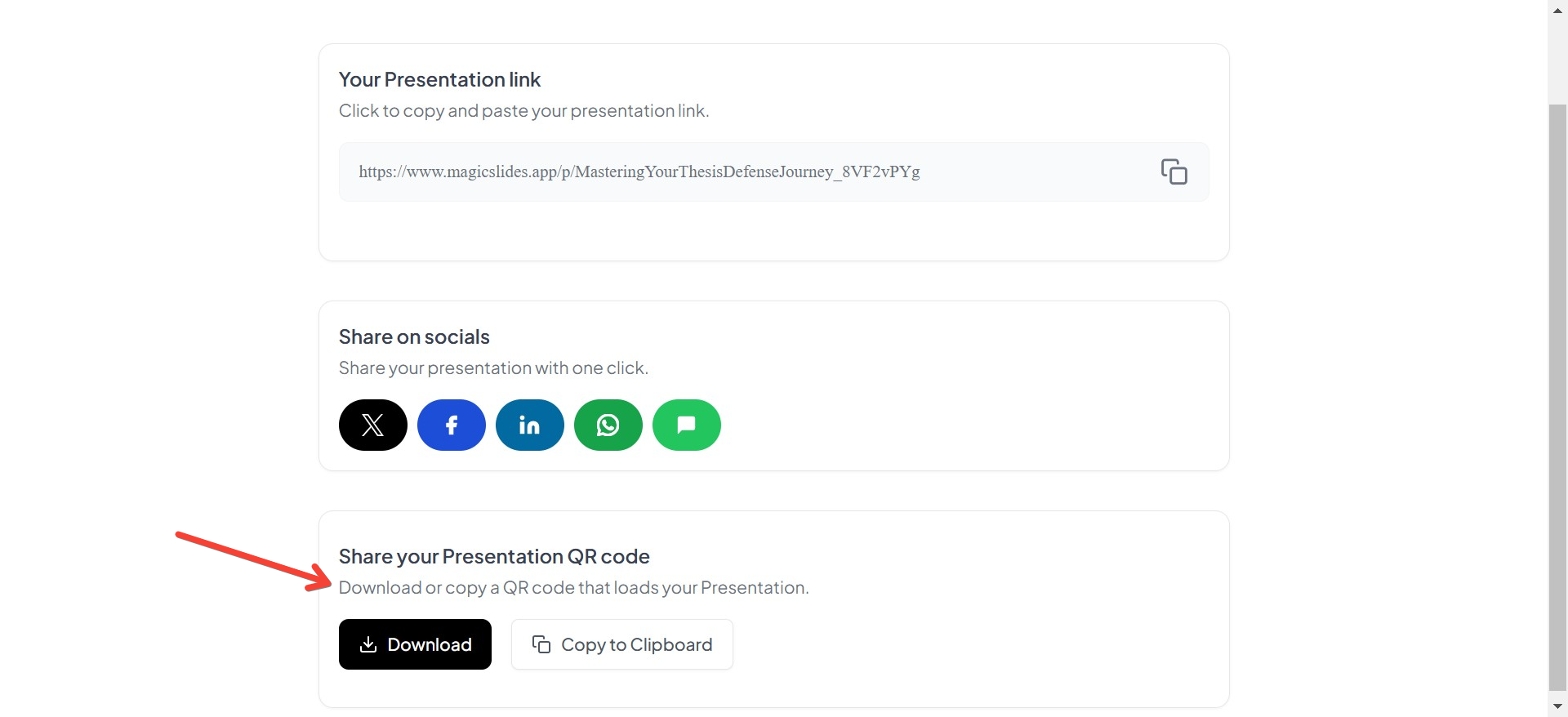The width and height of the screenshot is (1568, 717).
Task: Click "Click to copy and paste" description text
Action: click(523, 110)
